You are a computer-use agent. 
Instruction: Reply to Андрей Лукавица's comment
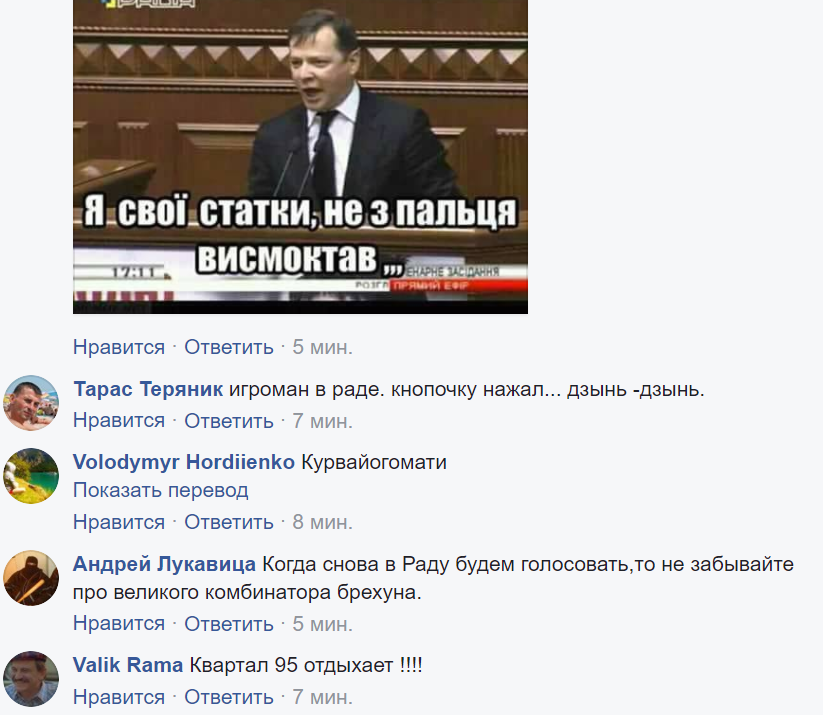tap(229, 624)
